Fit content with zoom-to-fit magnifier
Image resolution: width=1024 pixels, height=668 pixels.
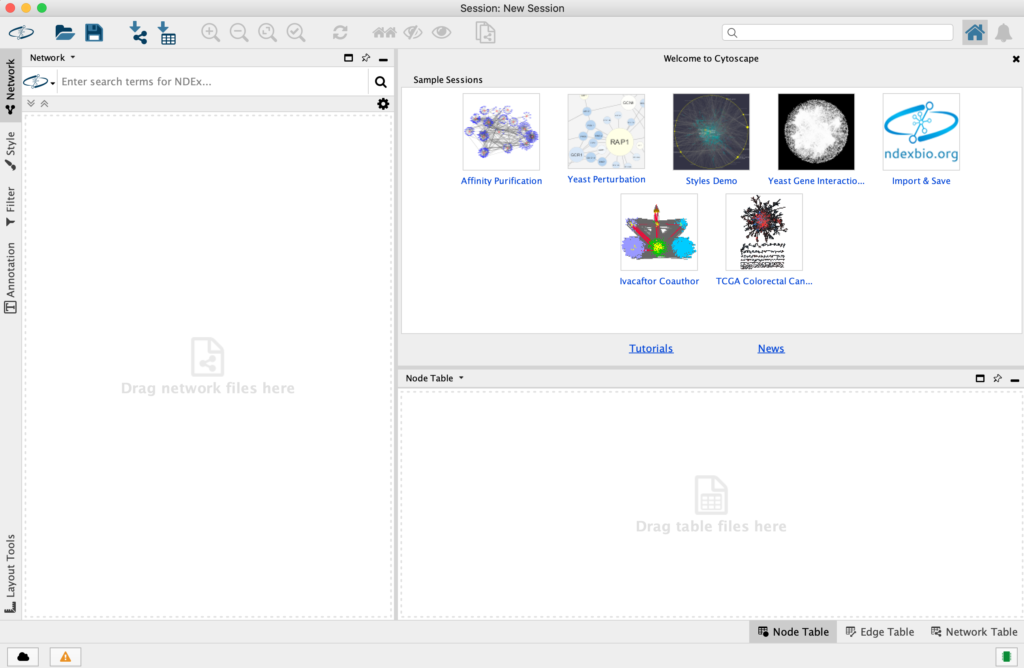[x=267, y=33]
